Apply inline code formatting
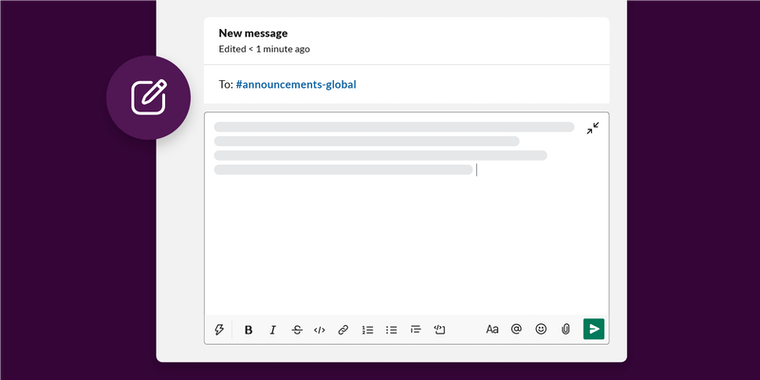Image resolution: width=760 pixels, height=380 pixels. click(319, 330)
